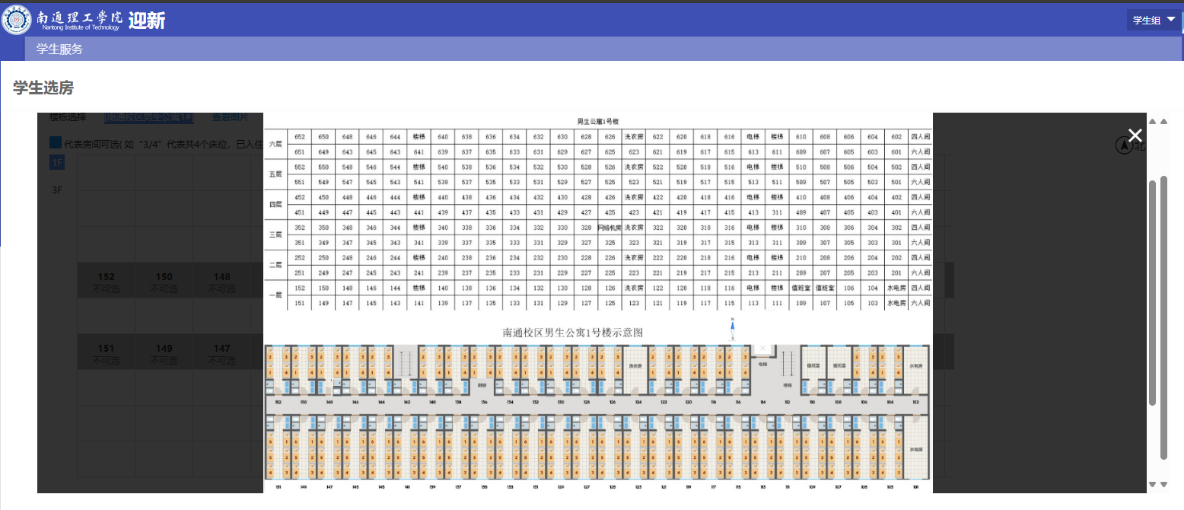
Task: Choose room 149 in the room grid
Action: pos(163,354)
